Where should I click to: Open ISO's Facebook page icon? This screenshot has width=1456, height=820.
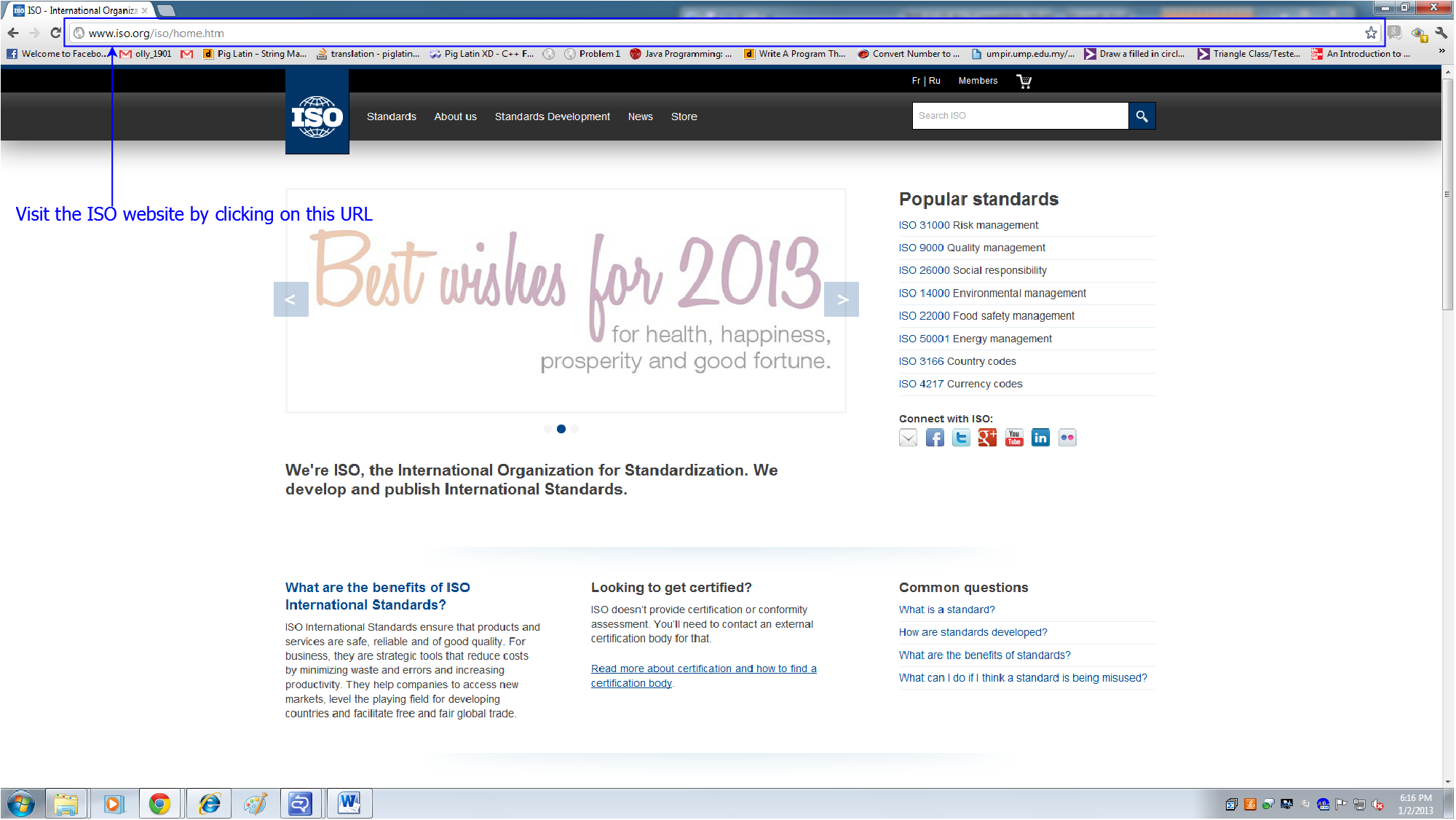935,438
